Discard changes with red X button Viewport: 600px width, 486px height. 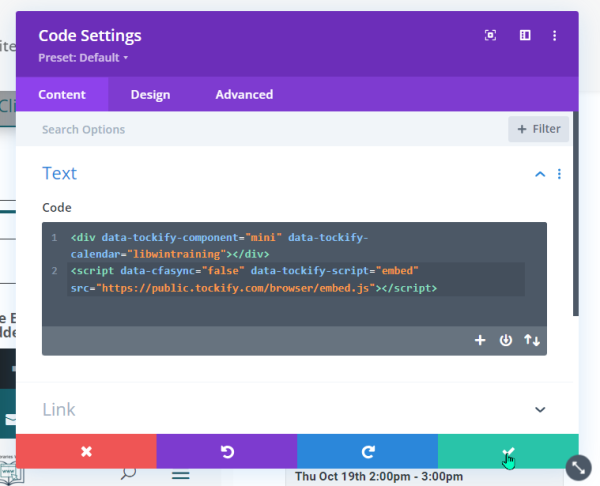(x=86, y=452)
